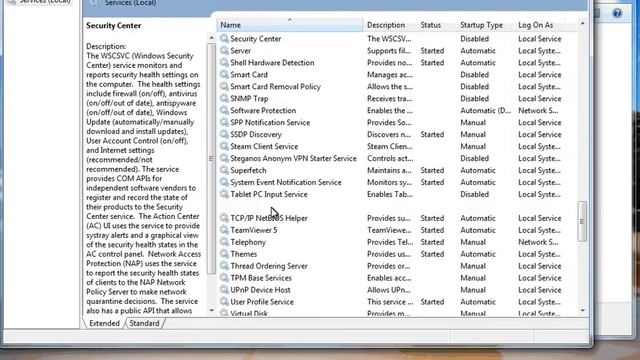Click the Thread Ordering Server icon
The width and height of the screenshot is (640, 360).
click(224, 266)
